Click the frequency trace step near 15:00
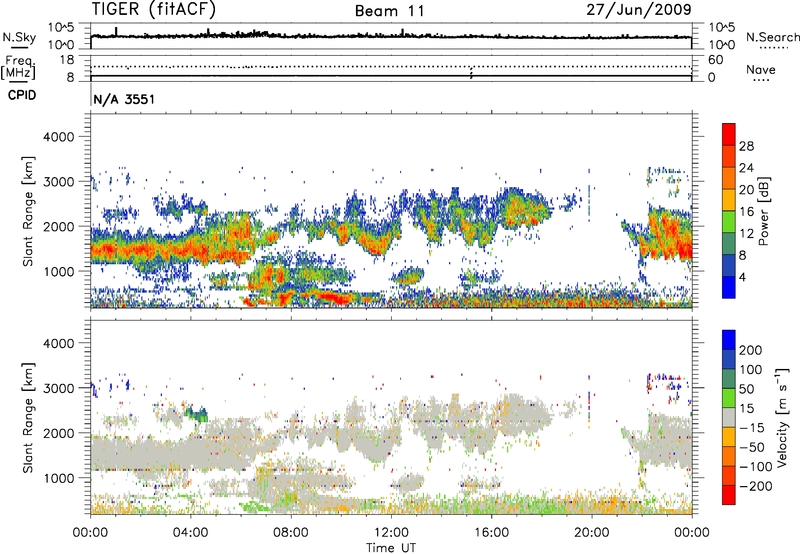 pyautogui.click(x=471, y=72)
